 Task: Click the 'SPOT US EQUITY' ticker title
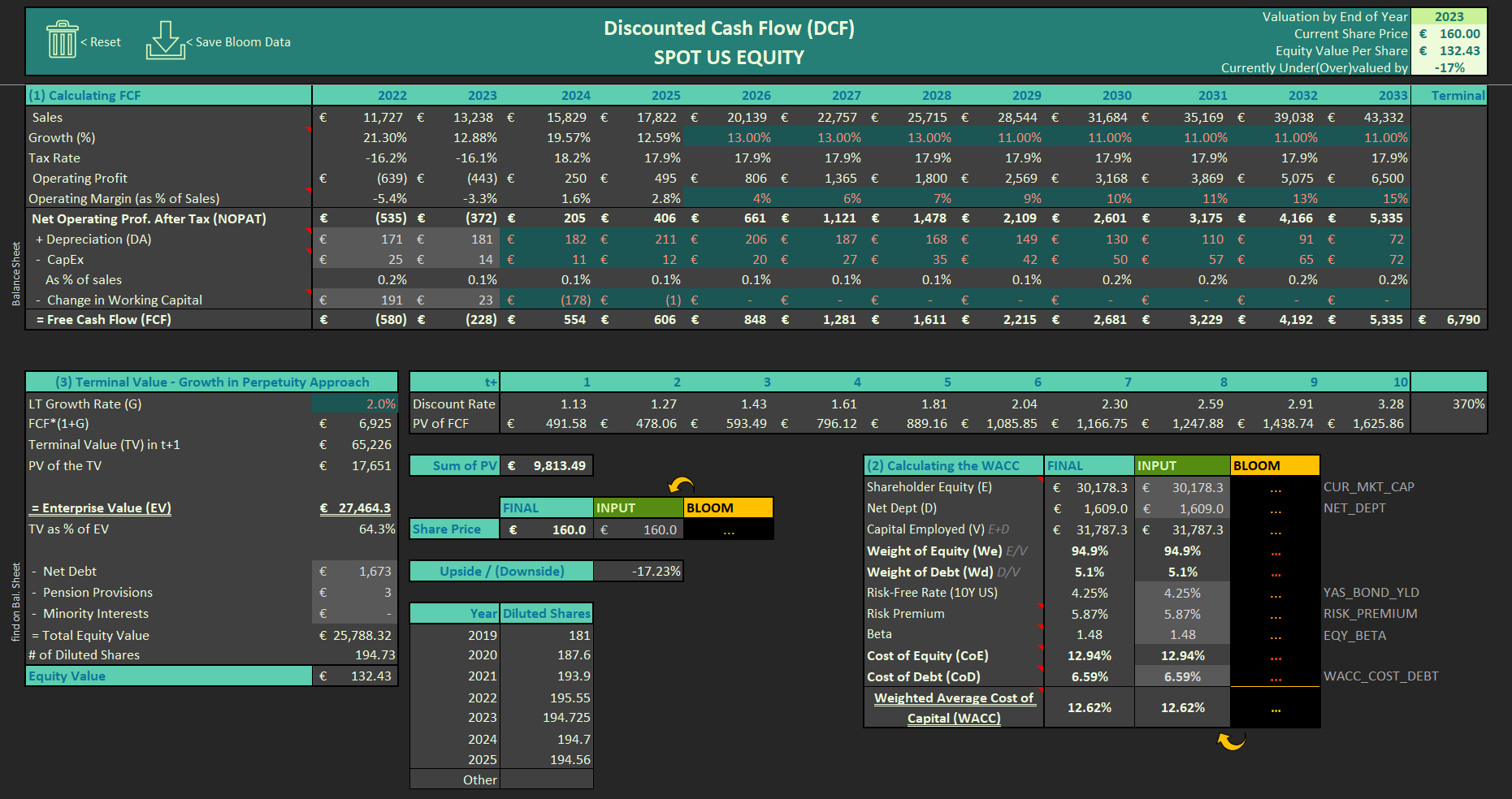coord(729,58)
